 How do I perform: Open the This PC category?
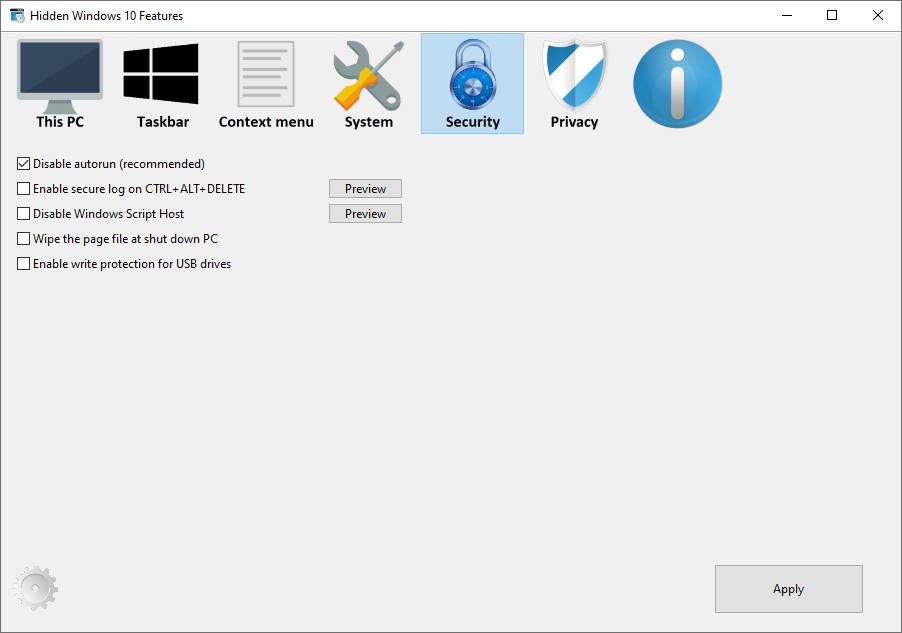(60, 84)
